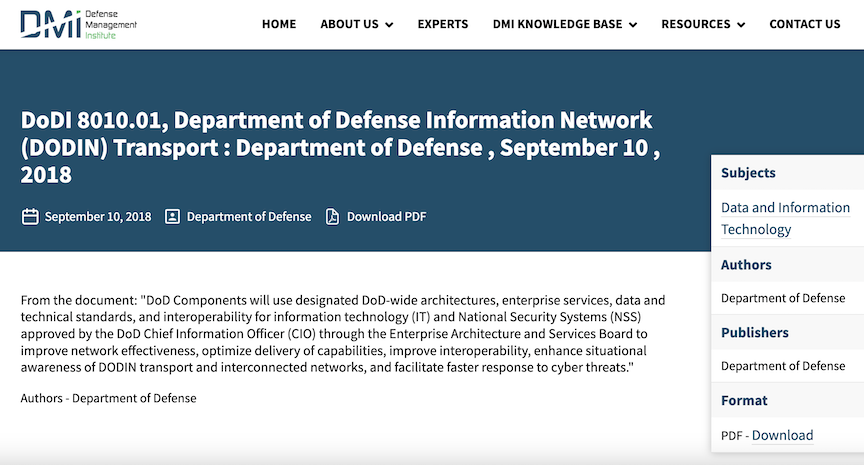Click the calendar icon beside the date
Viewport: 864px width, 465px height.
click(x=30, y=216)
